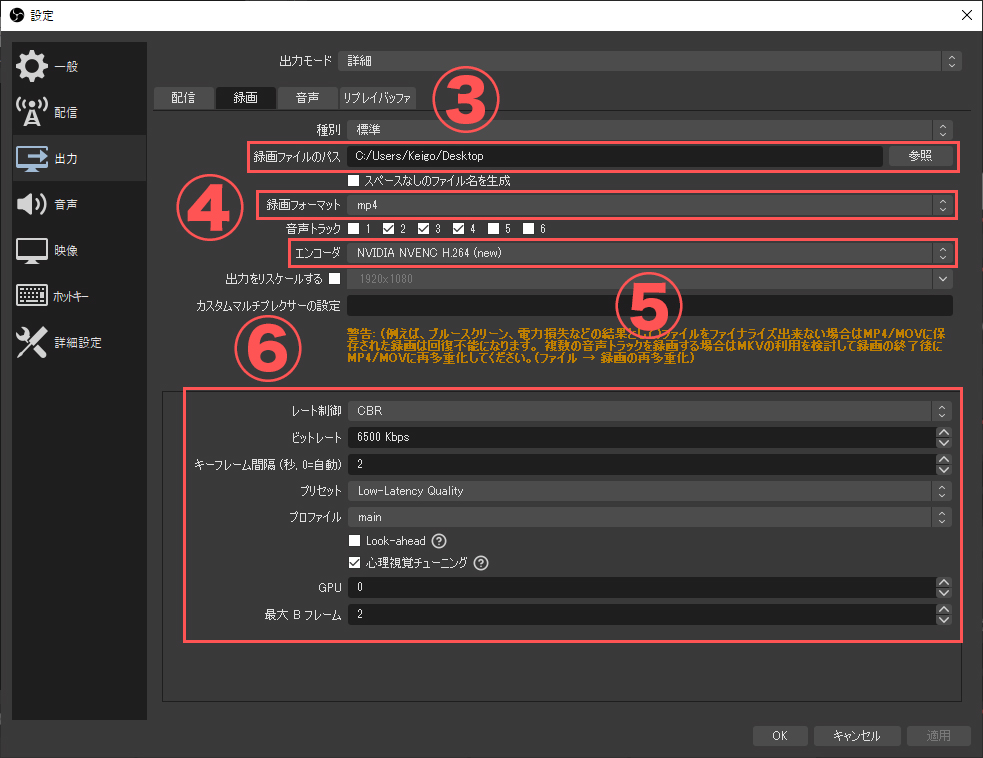Open the エンコーダ dropdown showing NVIDIA NVENC
983x758 pixels.
coord(650,253)
